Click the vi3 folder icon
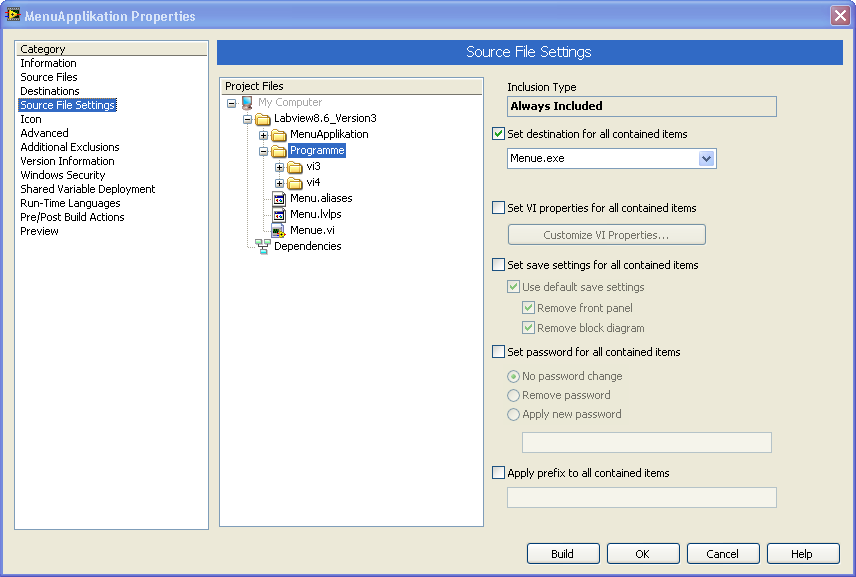Viewport: 856px width, 577px height. coord(295,167)
